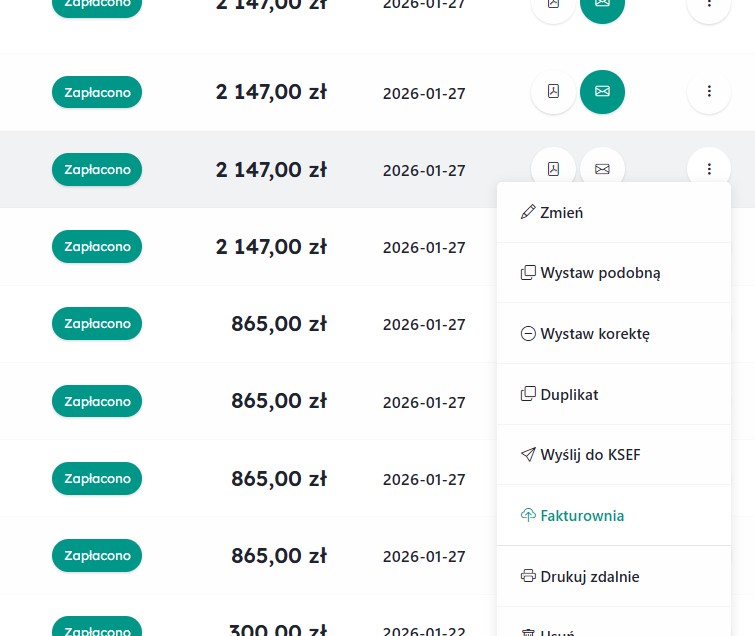This screenshot has height=636, width=755.
Task: Click the Zapłacono badge in the highlighted row
Action: point(97,170)
